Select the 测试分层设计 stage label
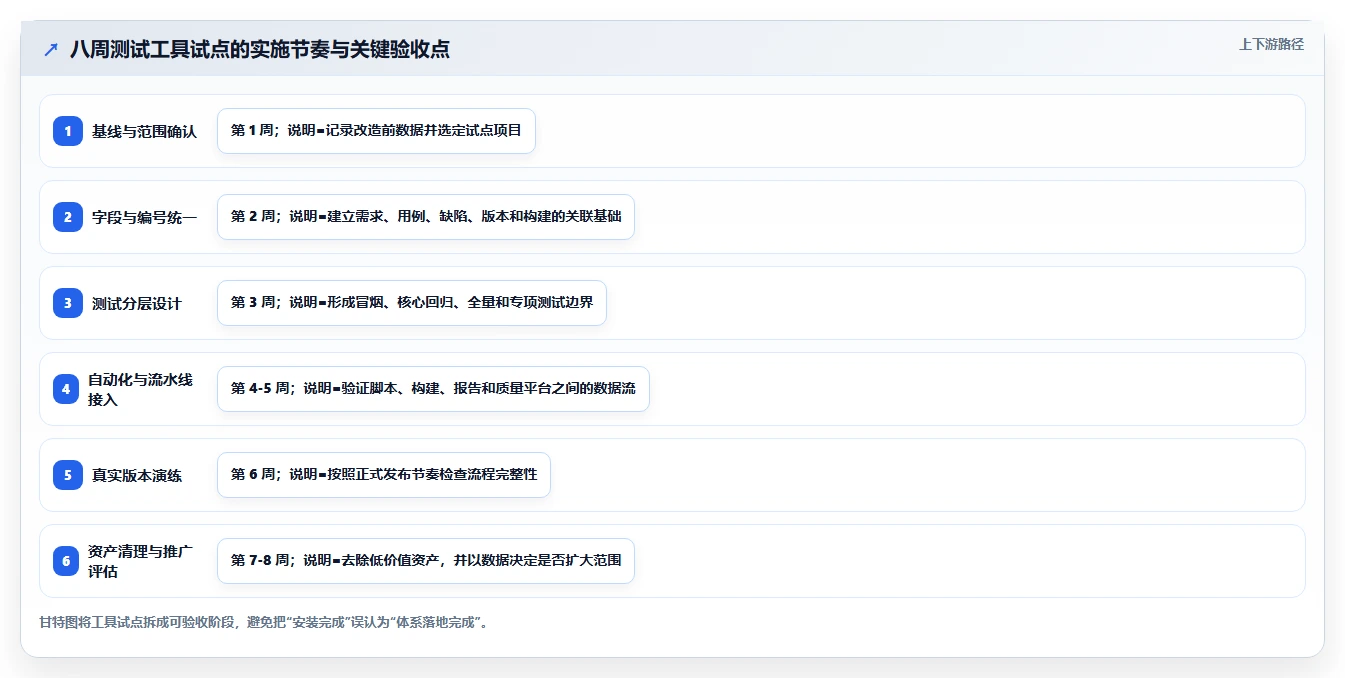This screenshot has width=1345, height=678. 137,303
